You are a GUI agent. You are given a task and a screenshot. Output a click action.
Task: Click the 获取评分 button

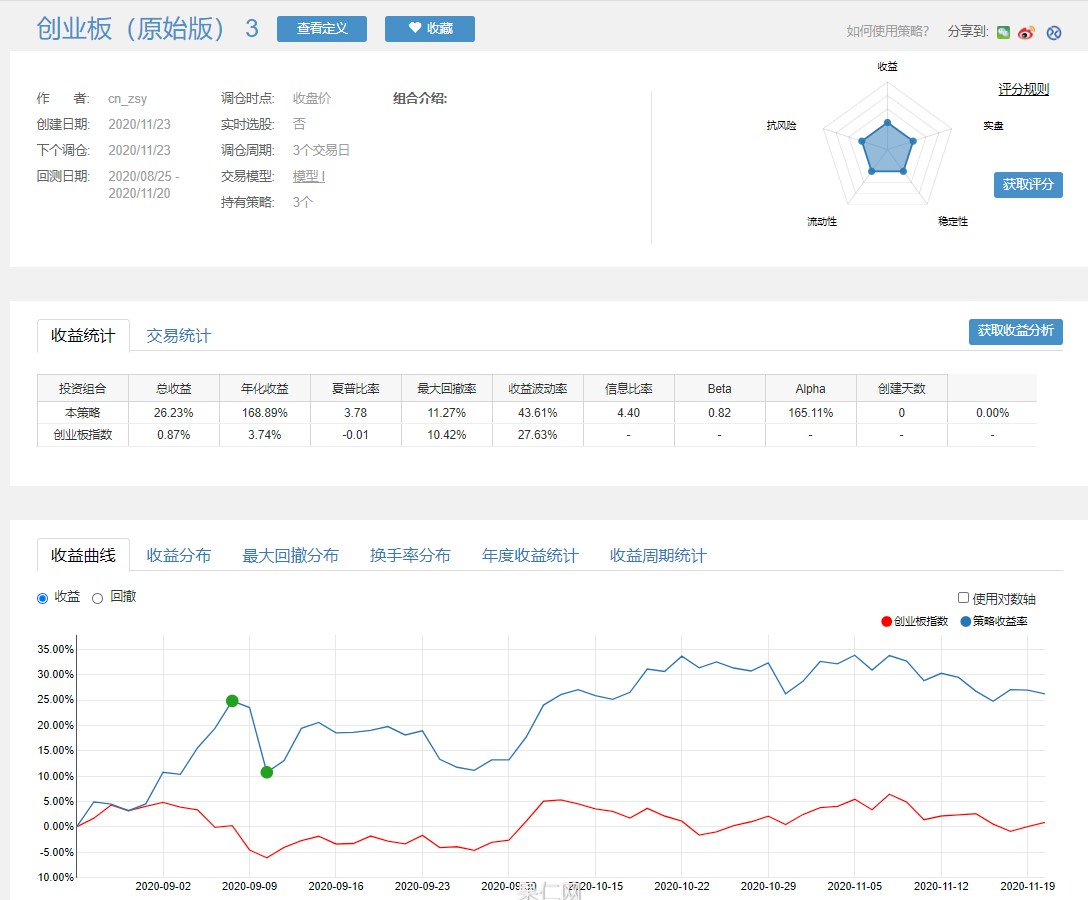point(1028,185)
